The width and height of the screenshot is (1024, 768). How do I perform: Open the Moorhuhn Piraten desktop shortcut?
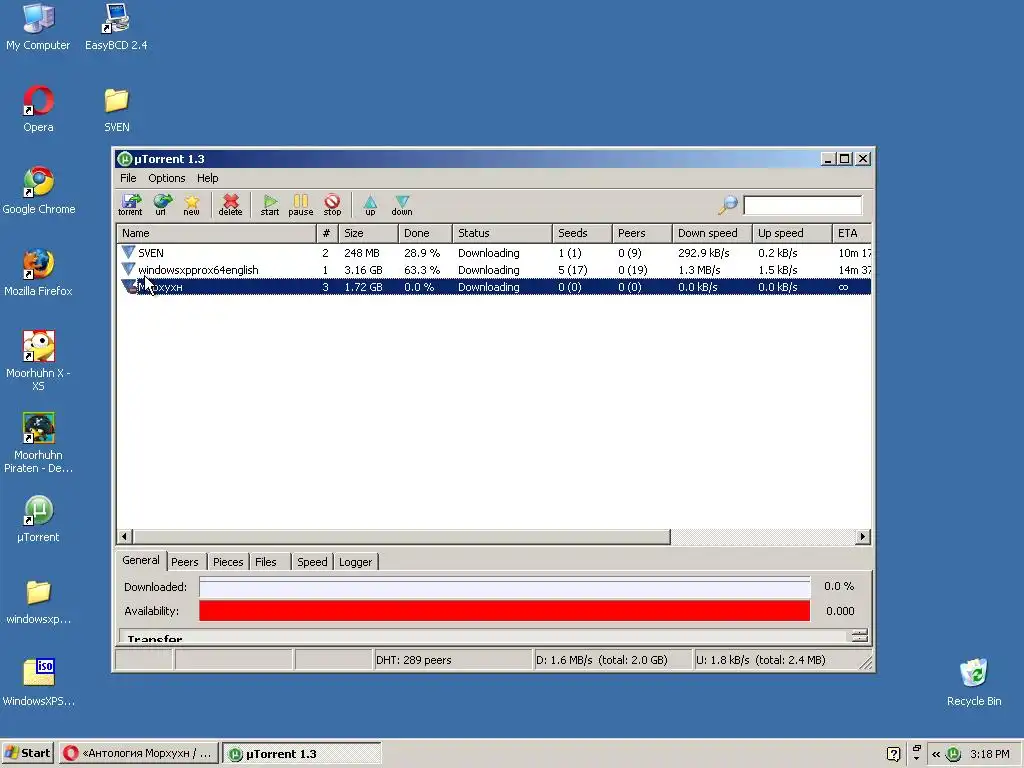[38, 443]
